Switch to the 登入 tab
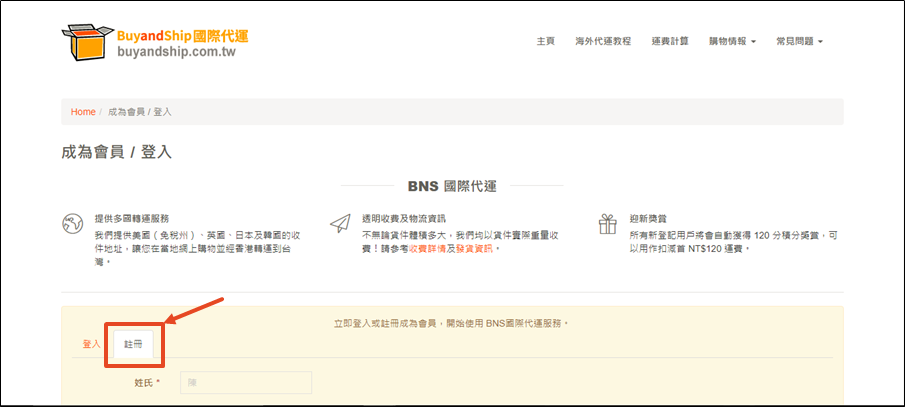Image resolution: width=905 pixels, height=407 pixels. (91, 343)
